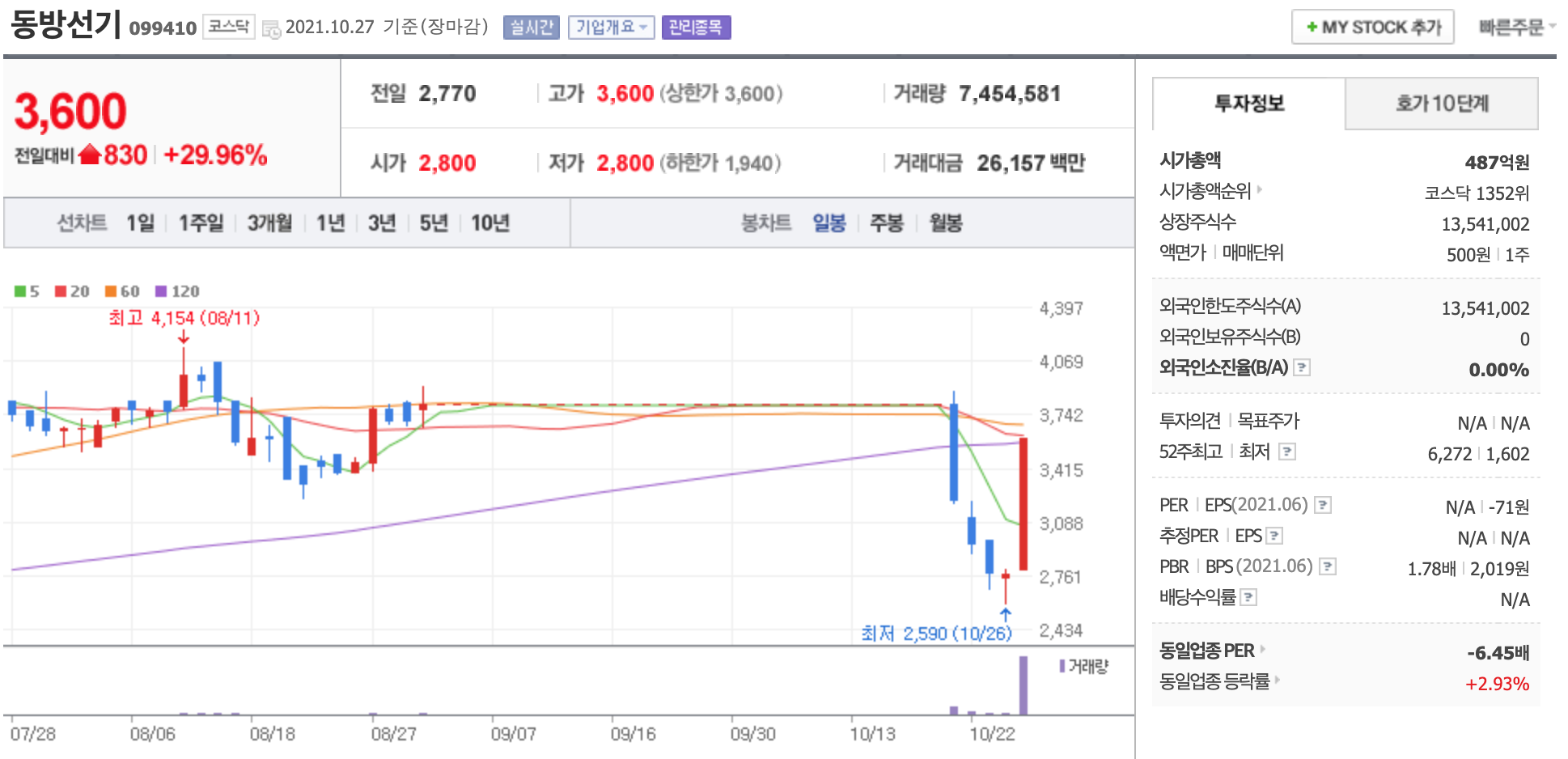This screenshot has height=759, width=1568.
Task: Click the 코스닥 1352위 ranking value
Action: coord(1477,193)
